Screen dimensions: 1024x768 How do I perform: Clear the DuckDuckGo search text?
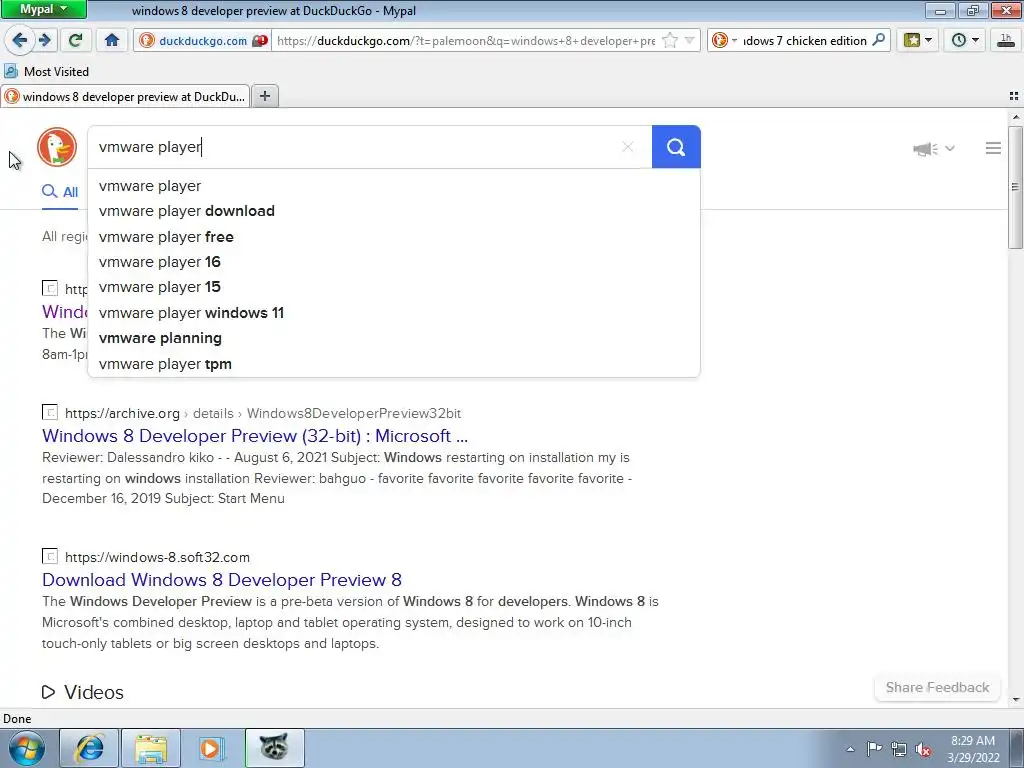coord(628,147)
